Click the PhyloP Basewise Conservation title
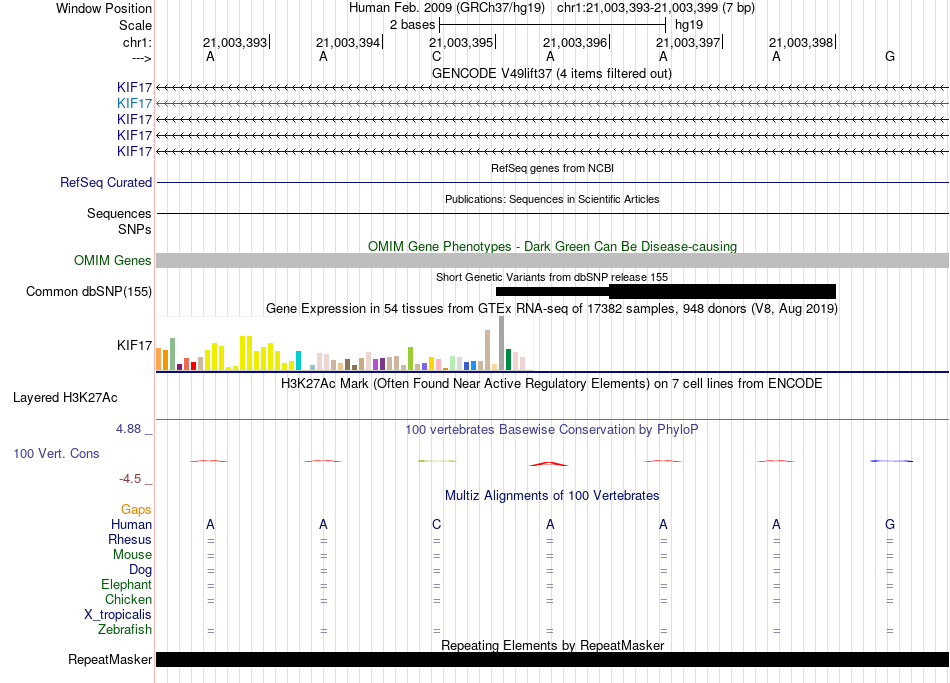Screen dimensions: 950x683 pyautogui.click(x=551, y=430)
